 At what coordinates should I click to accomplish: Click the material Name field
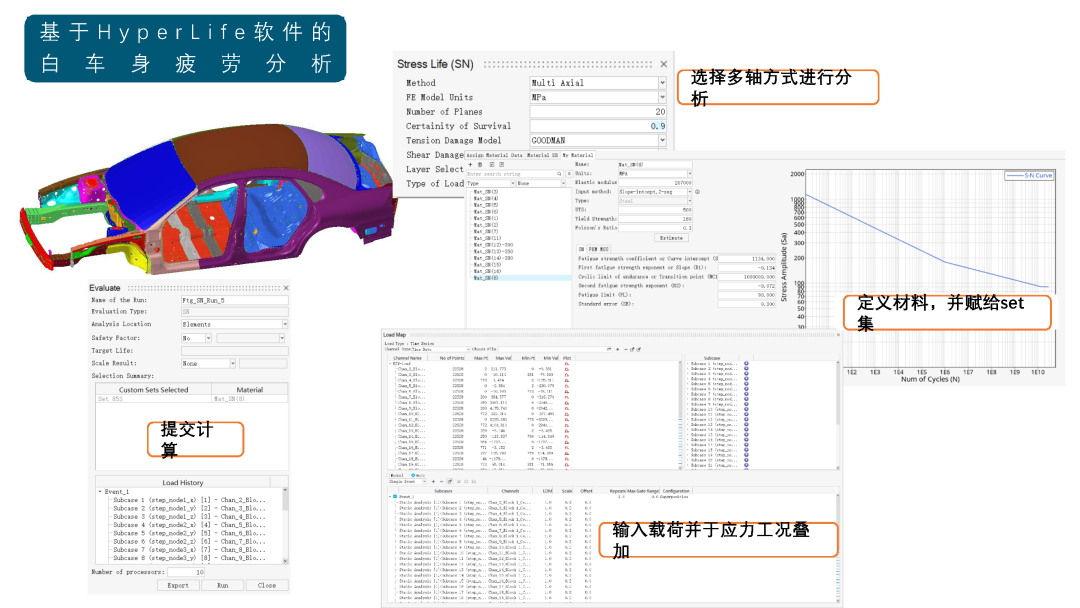tap(654, 165)
